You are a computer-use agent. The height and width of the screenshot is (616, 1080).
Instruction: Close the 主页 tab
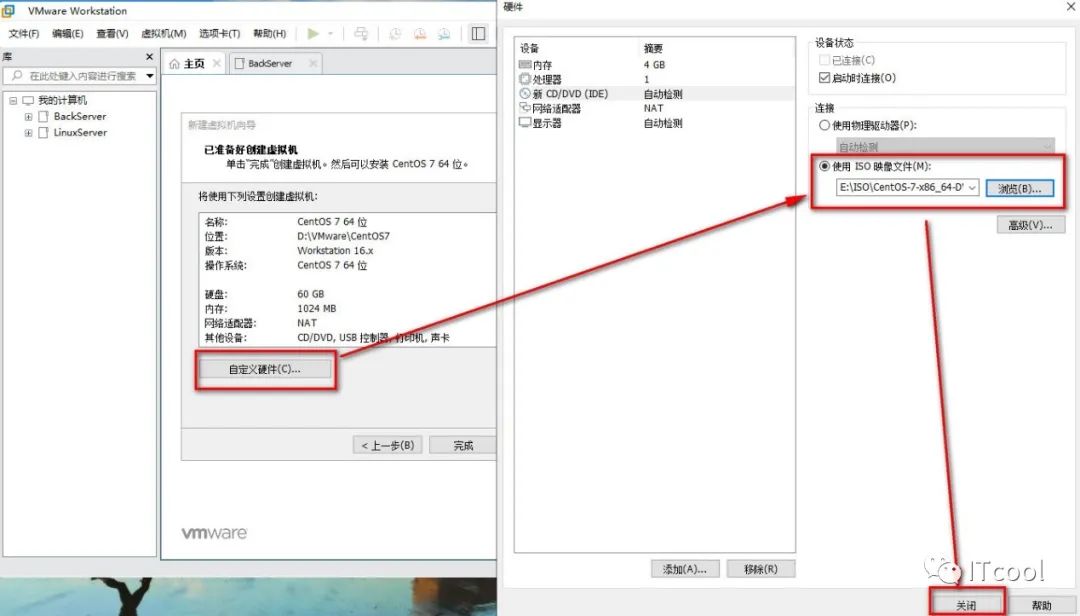pyautogui.click(x=216, y=63)
